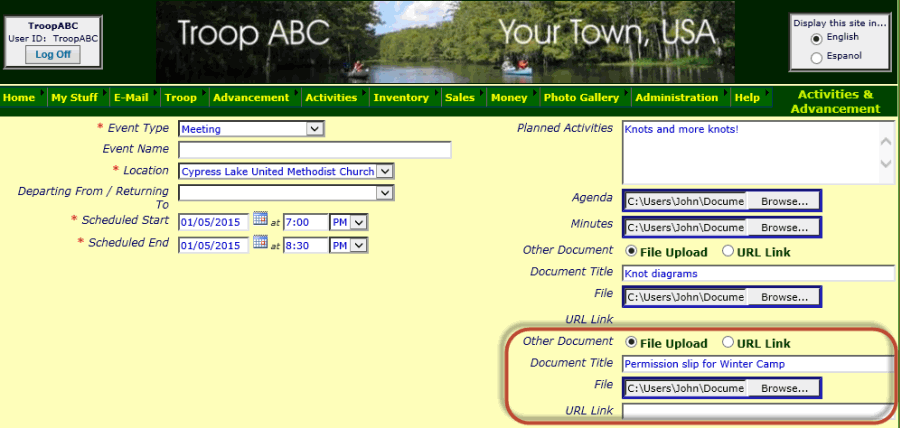
Task: Click the 8:30 end time field
Action: 305,246
